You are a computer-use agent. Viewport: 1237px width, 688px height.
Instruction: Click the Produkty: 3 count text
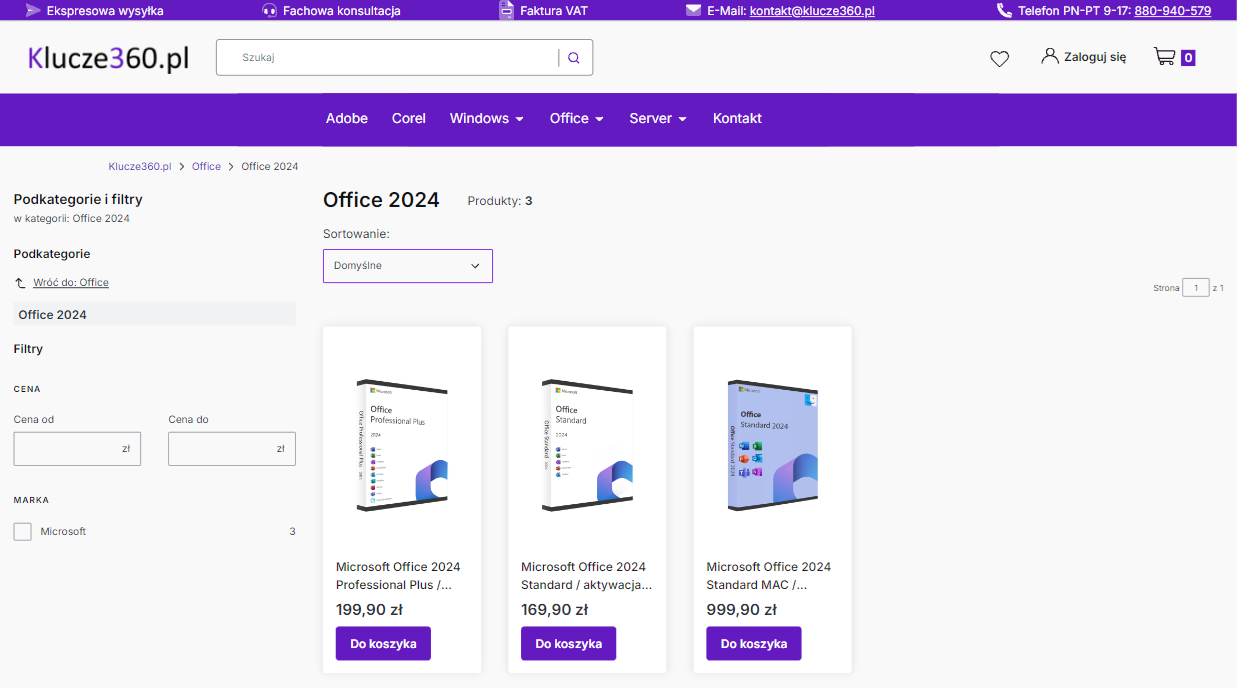click(x=500, y=201)
